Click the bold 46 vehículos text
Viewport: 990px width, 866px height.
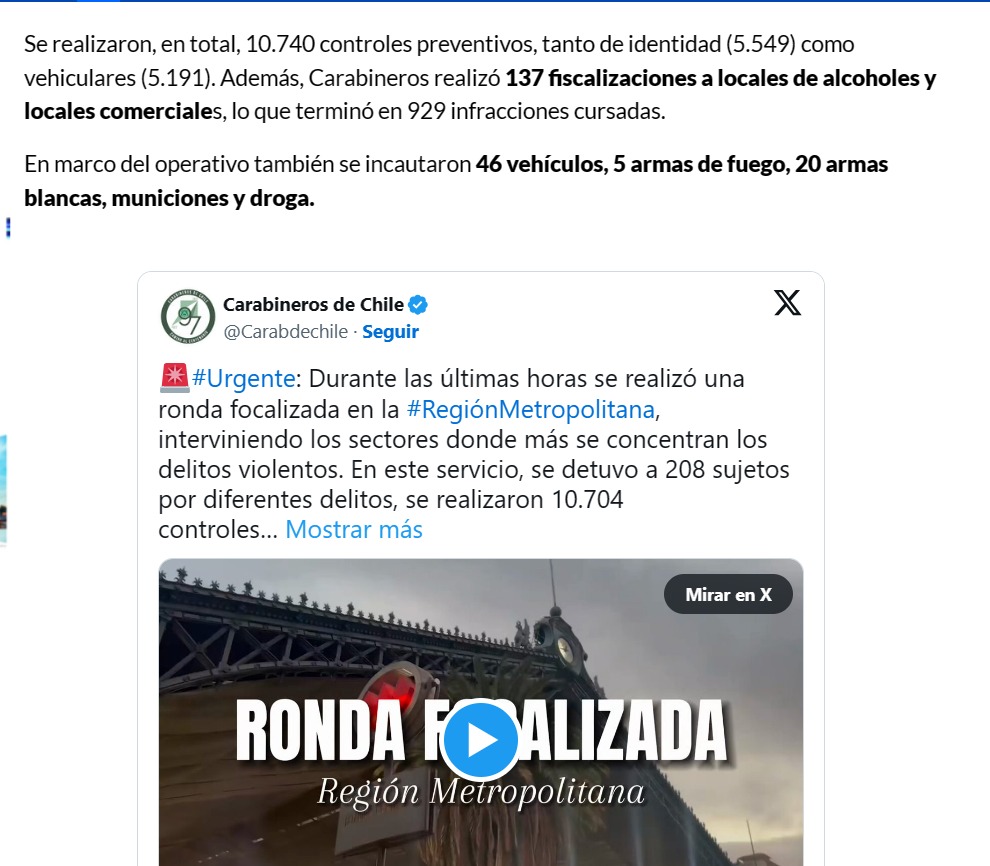(x=541, y=164)
